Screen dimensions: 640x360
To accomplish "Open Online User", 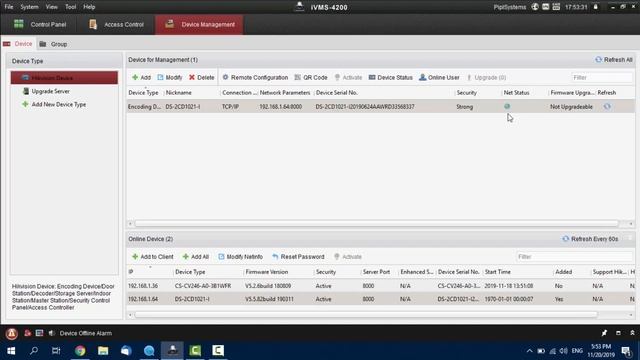I will (439, 78).
